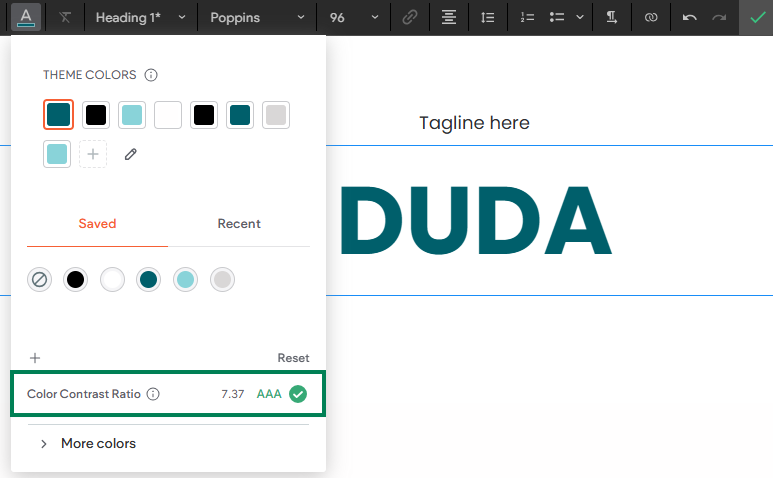Screen dimensions: 773x478
Task: Click info icon next to Color Contrast Ratio
Action: pyautogui.click(x=153, y=394)
